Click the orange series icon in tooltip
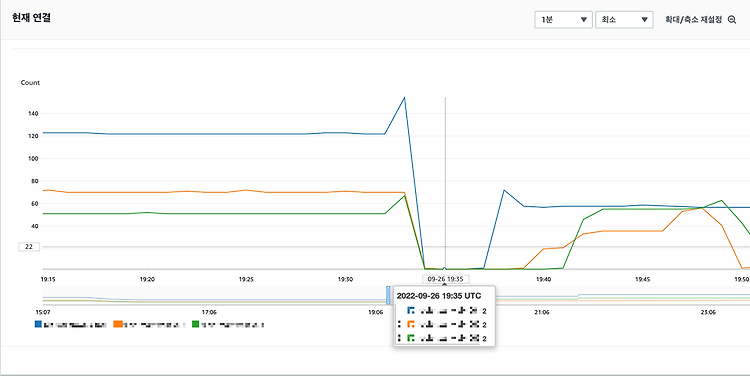Screen dimensions: 750x376 [x=410, y=324]
